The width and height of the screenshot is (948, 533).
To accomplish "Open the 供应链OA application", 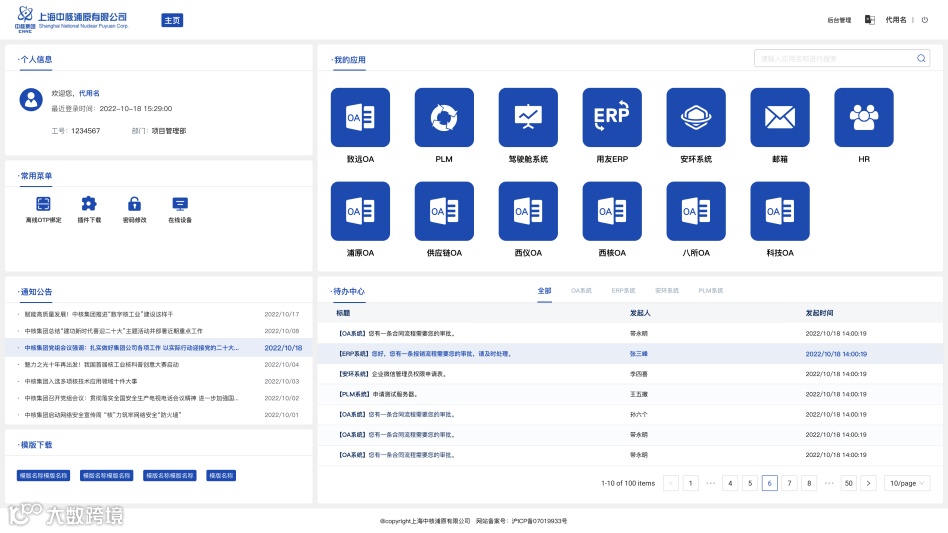I will 444,212.
